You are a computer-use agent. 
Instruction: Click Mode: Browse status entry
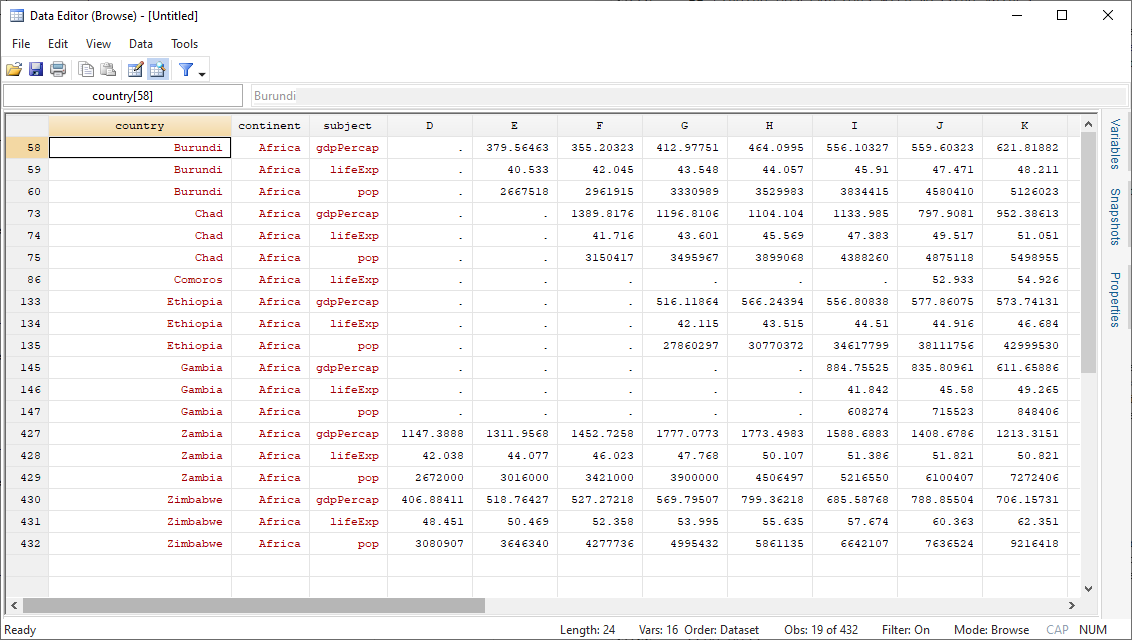991,630
